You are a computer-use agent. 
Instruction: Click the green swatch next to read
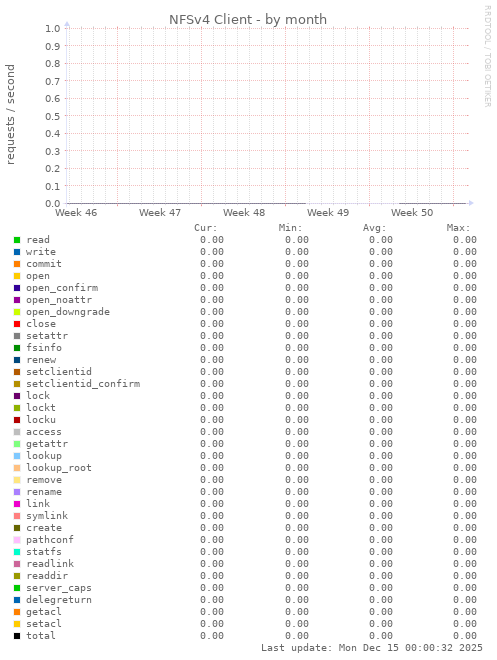click(x=17, y=240)
